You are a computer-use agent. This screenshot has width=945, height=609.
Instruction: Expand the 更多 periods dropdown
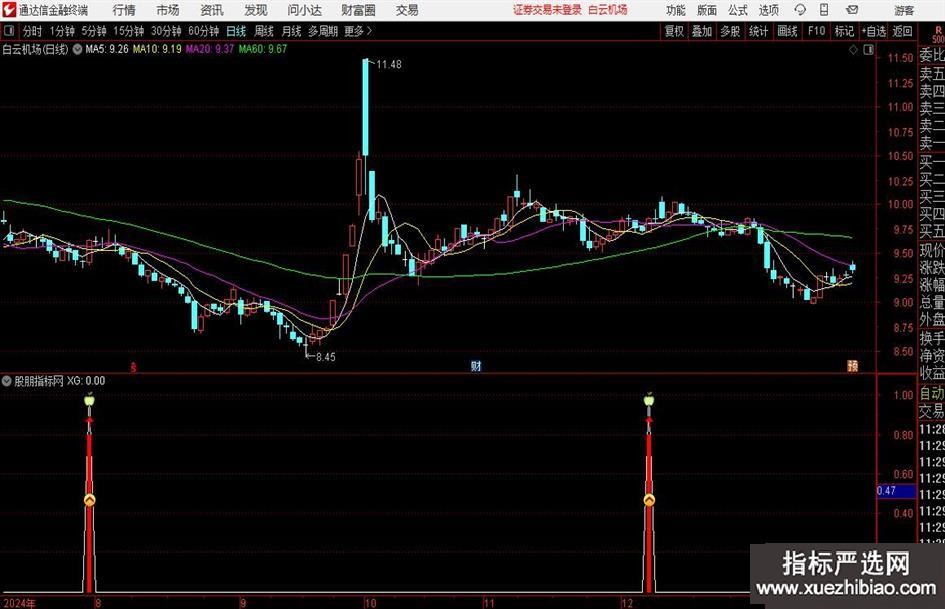point(358,31)
